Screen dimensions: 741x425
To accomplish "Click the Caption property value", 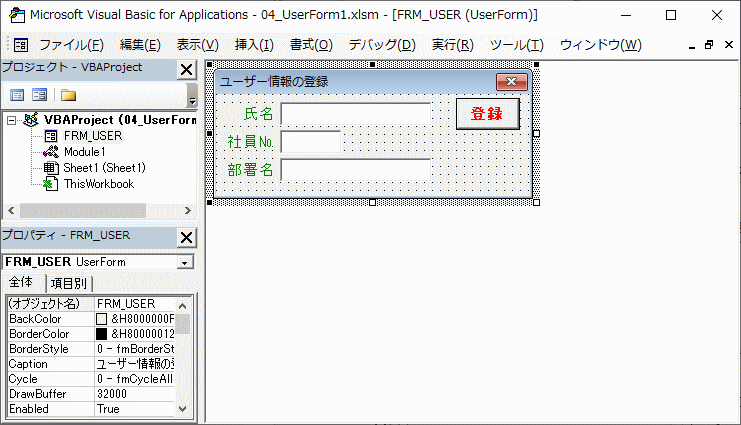I will [135, 364].
